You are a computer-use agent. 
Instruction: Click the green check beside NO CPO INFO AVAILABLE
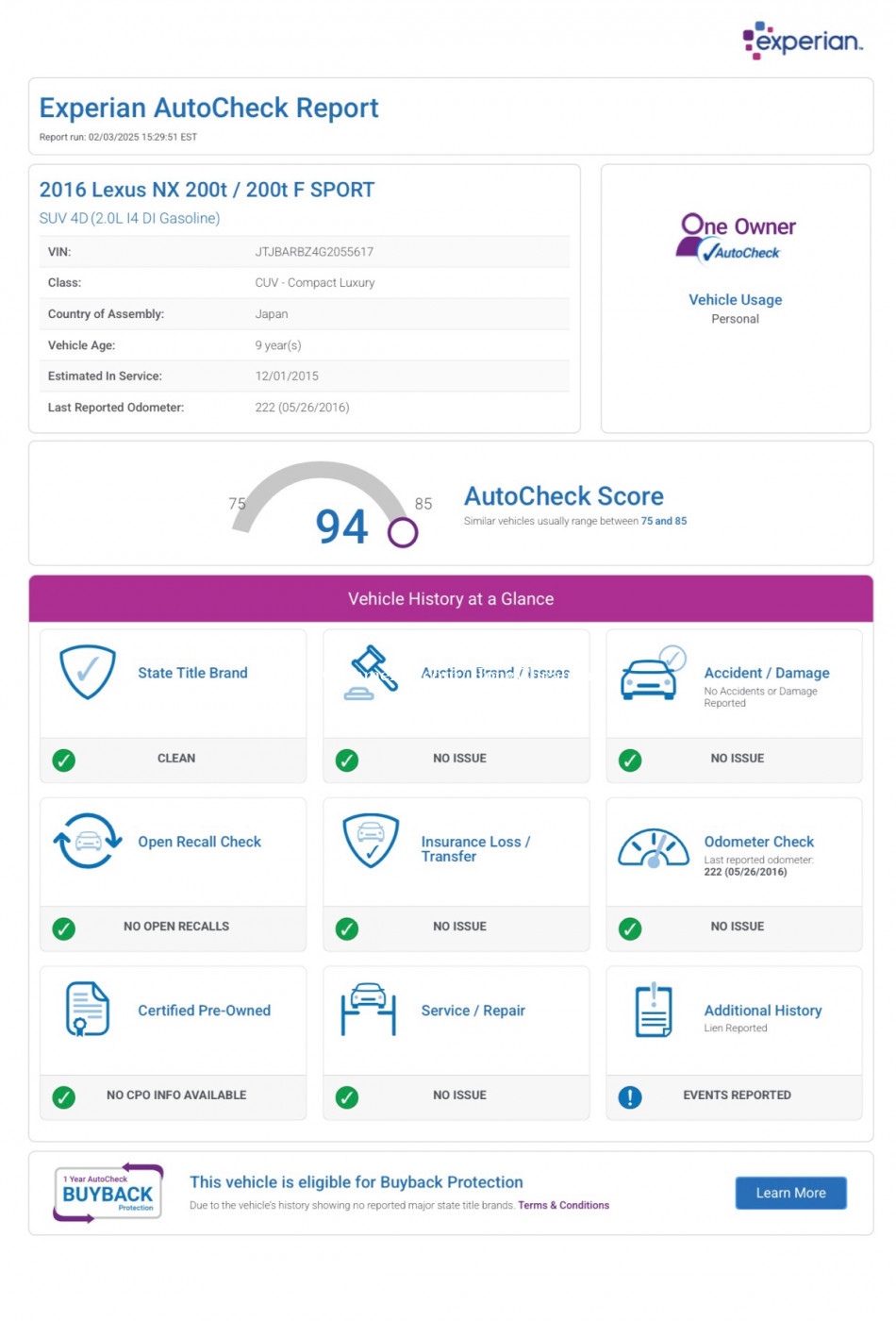pyautogui.click(x=64, y=1097)
